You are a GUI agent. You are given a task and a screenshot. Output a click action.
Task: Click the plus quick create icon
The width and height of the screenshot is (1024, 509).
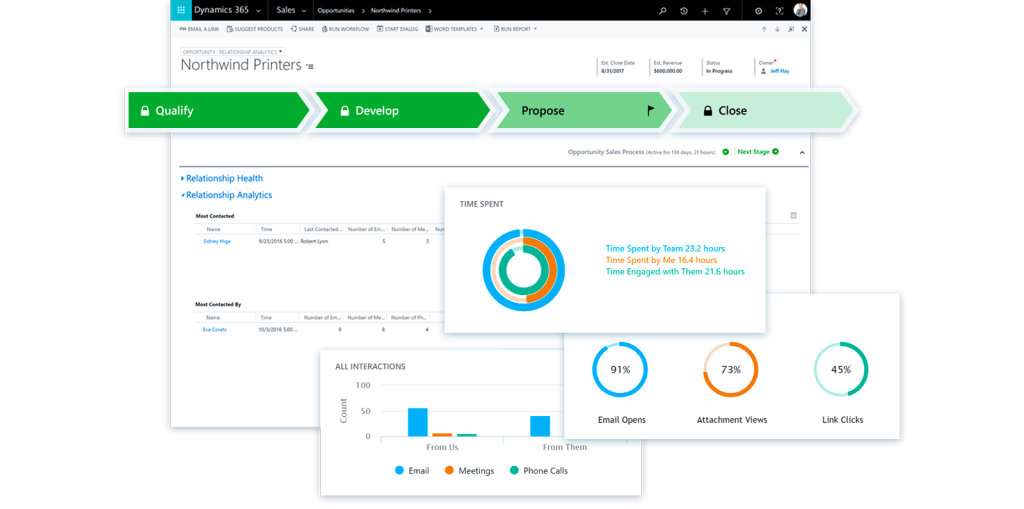[705, 11]
